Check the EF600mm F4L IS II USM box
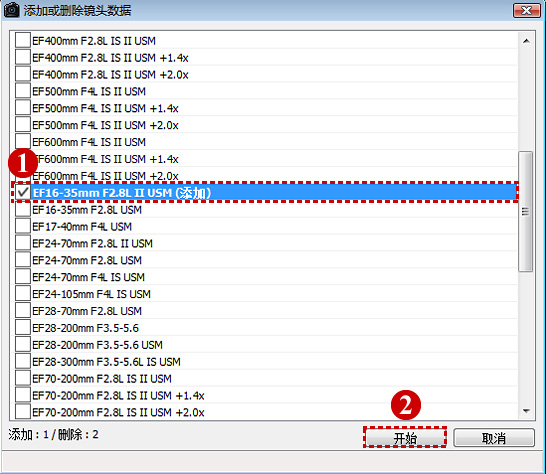The height and width of the screenshot is (474, 546). point(23,141)
